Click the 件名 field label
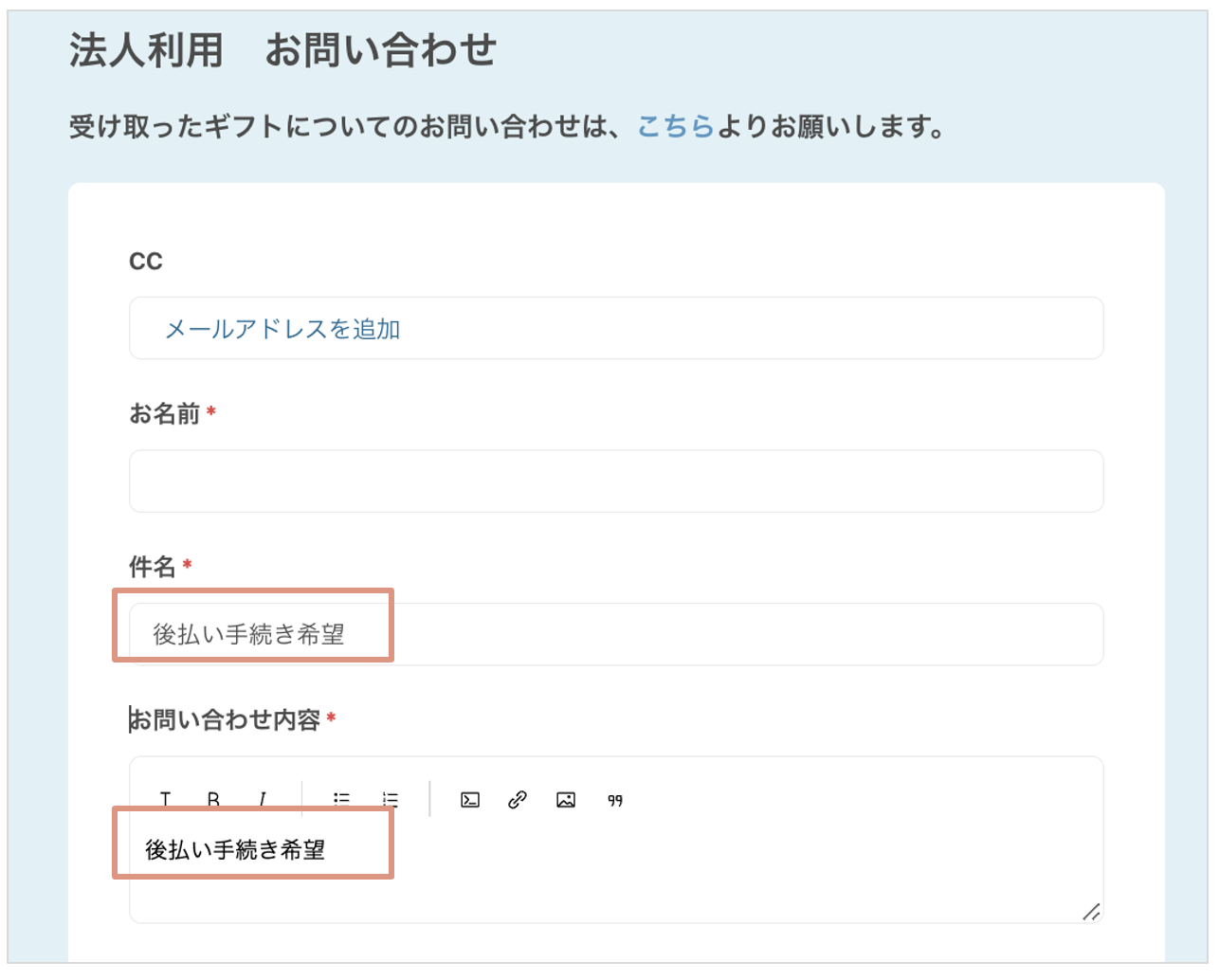 (153, 567)
